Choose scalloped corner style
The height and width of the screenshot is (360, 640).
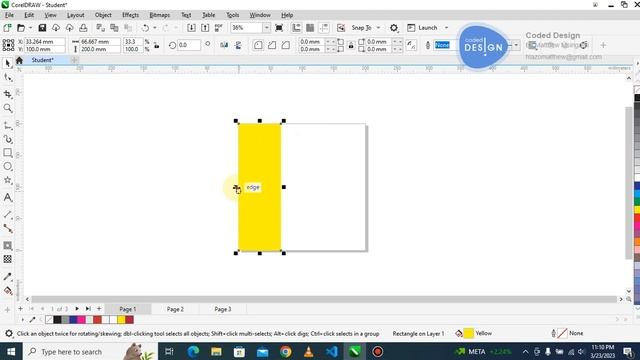pyautogui.click(x=272, y=45)
